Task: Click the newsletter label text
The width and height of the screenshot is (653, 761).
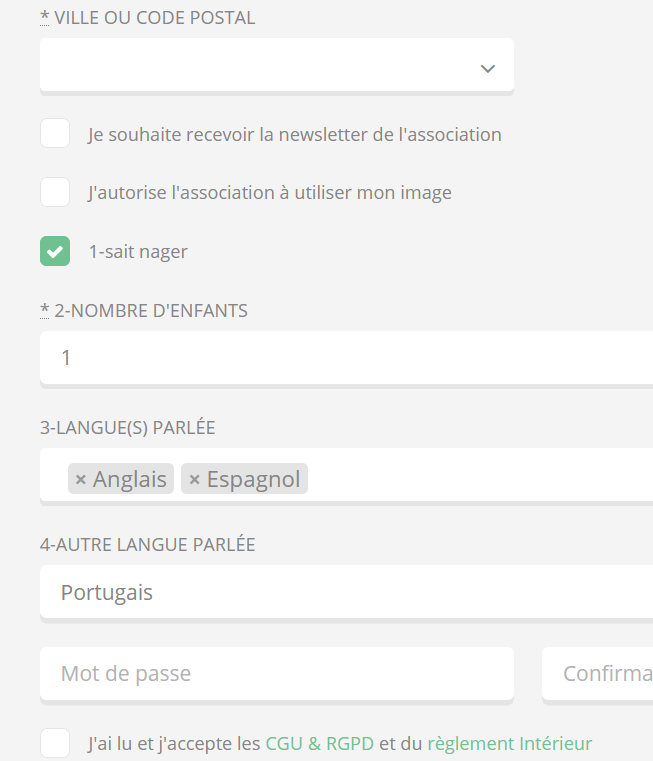Action: pos(294,134)
